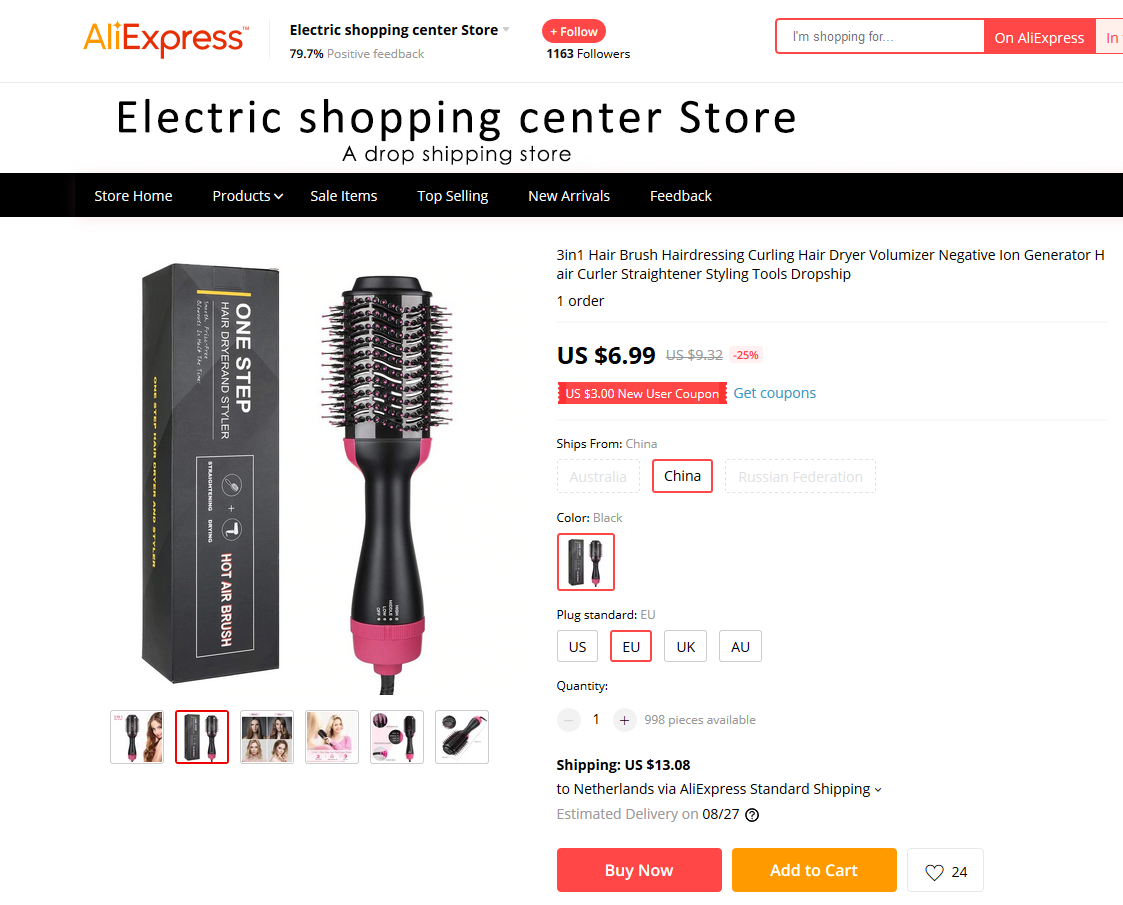Select the first thumbnail with woman's hair
The image size is (1123, 905).
coord(137,737)
